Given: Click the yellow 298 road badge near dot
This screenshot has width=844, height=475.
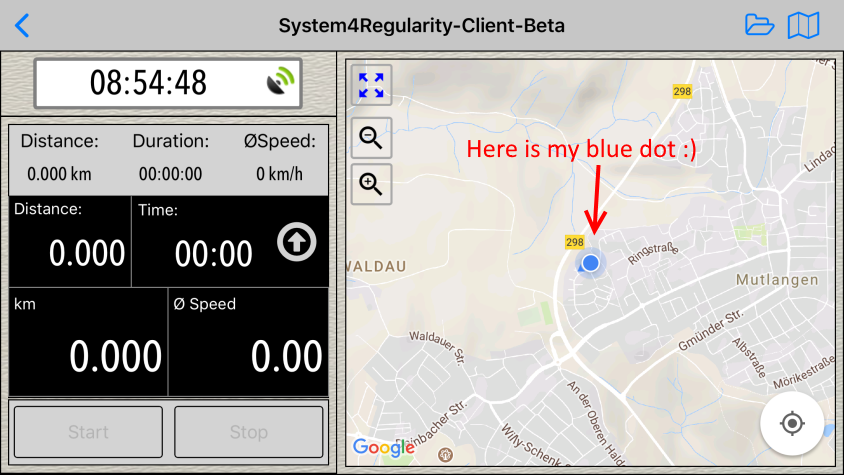Looking at the screenshot, I should 574,242.
